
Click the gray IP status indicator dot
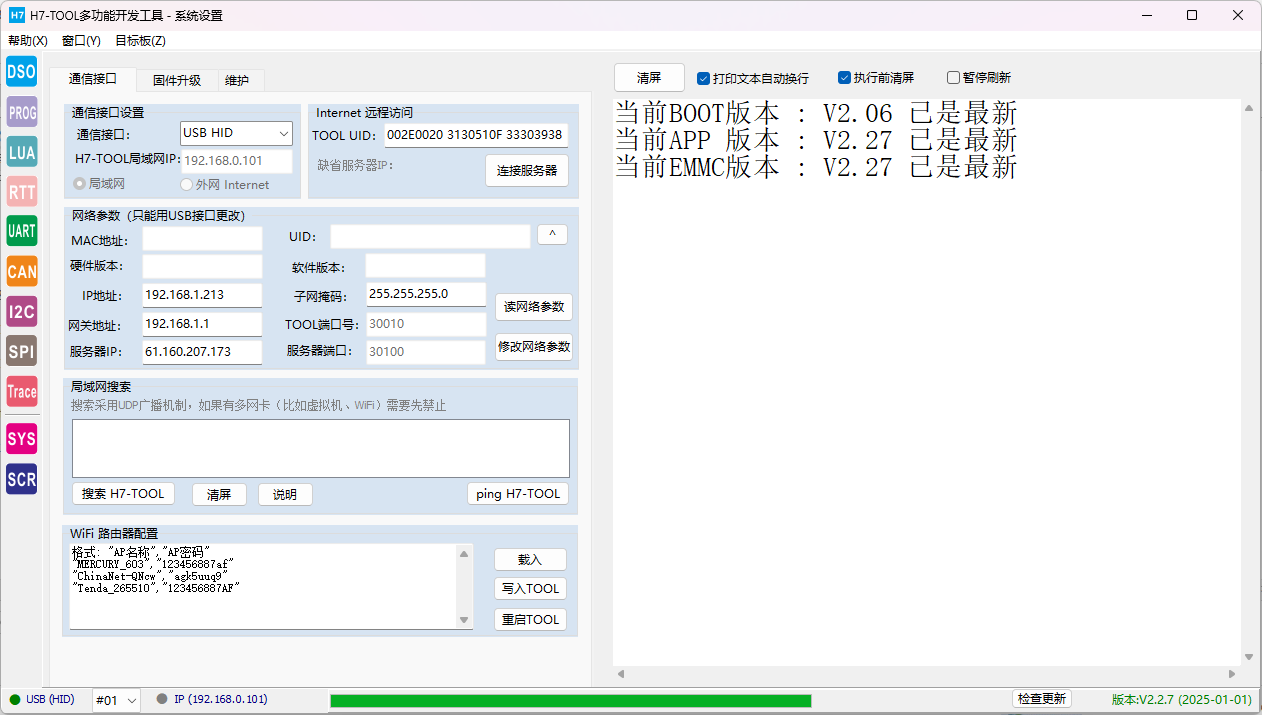click(162, 700)
